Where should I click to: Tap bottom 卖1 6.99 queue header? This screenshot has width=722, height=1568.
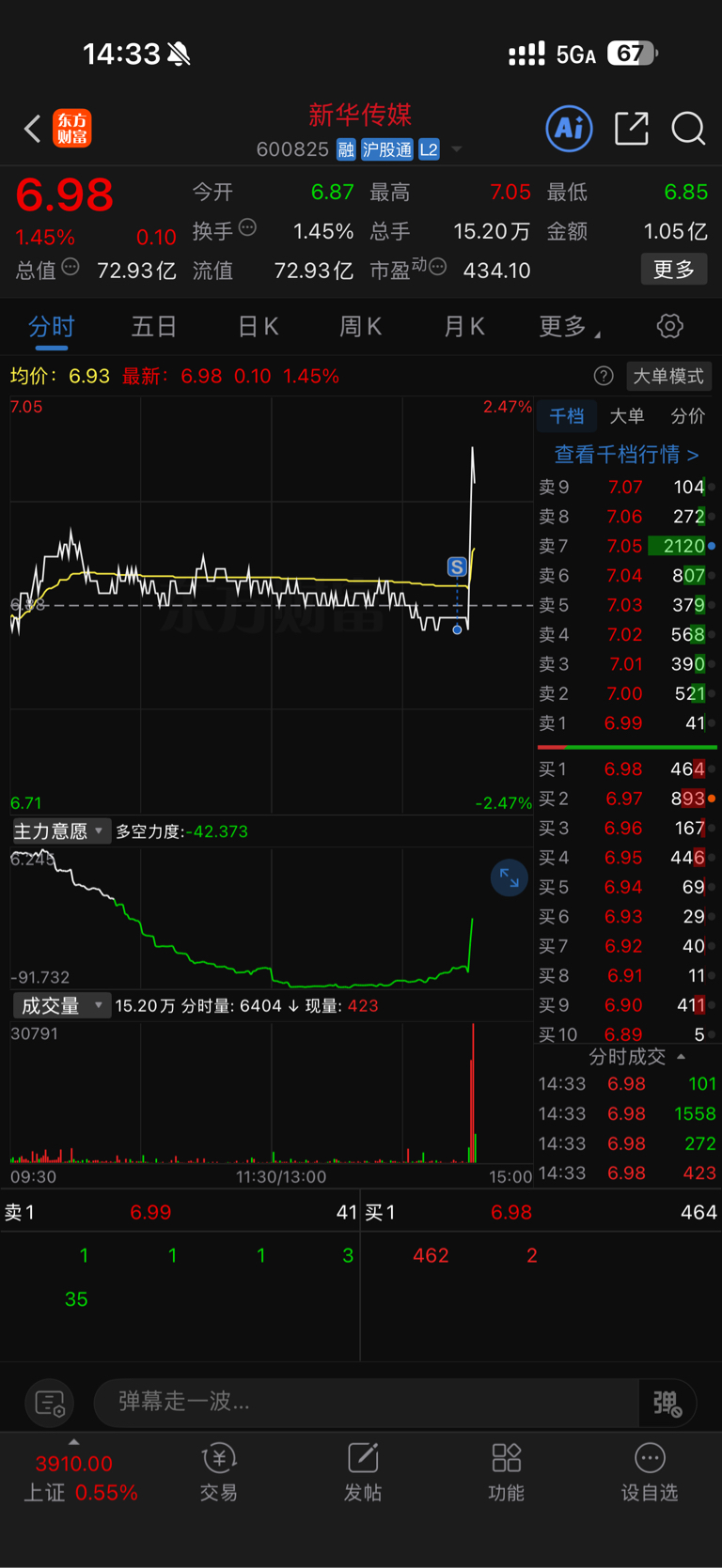180,1212
